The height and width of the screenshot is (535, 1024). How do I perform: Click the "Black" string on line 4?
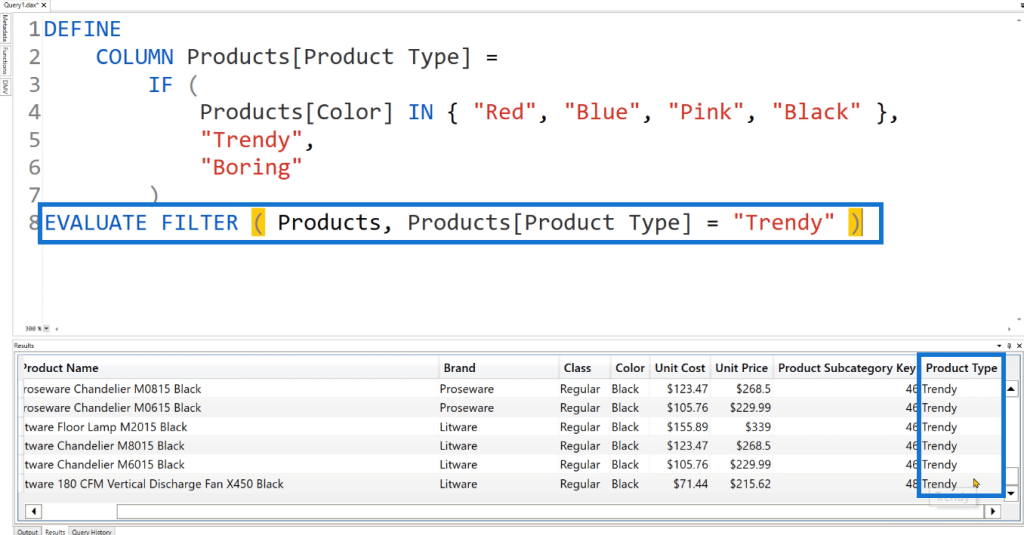click(816, 112)
